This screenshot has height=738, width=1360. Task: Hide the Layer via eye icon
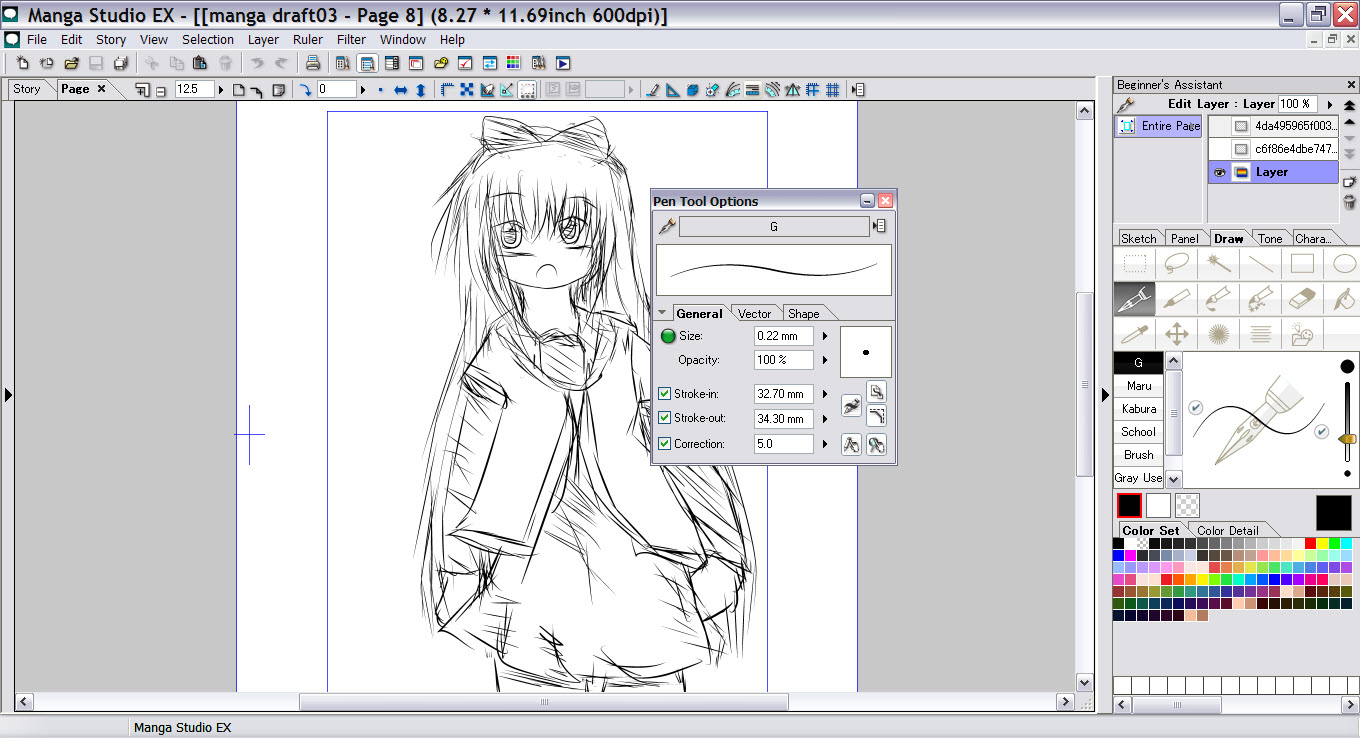1219,172
